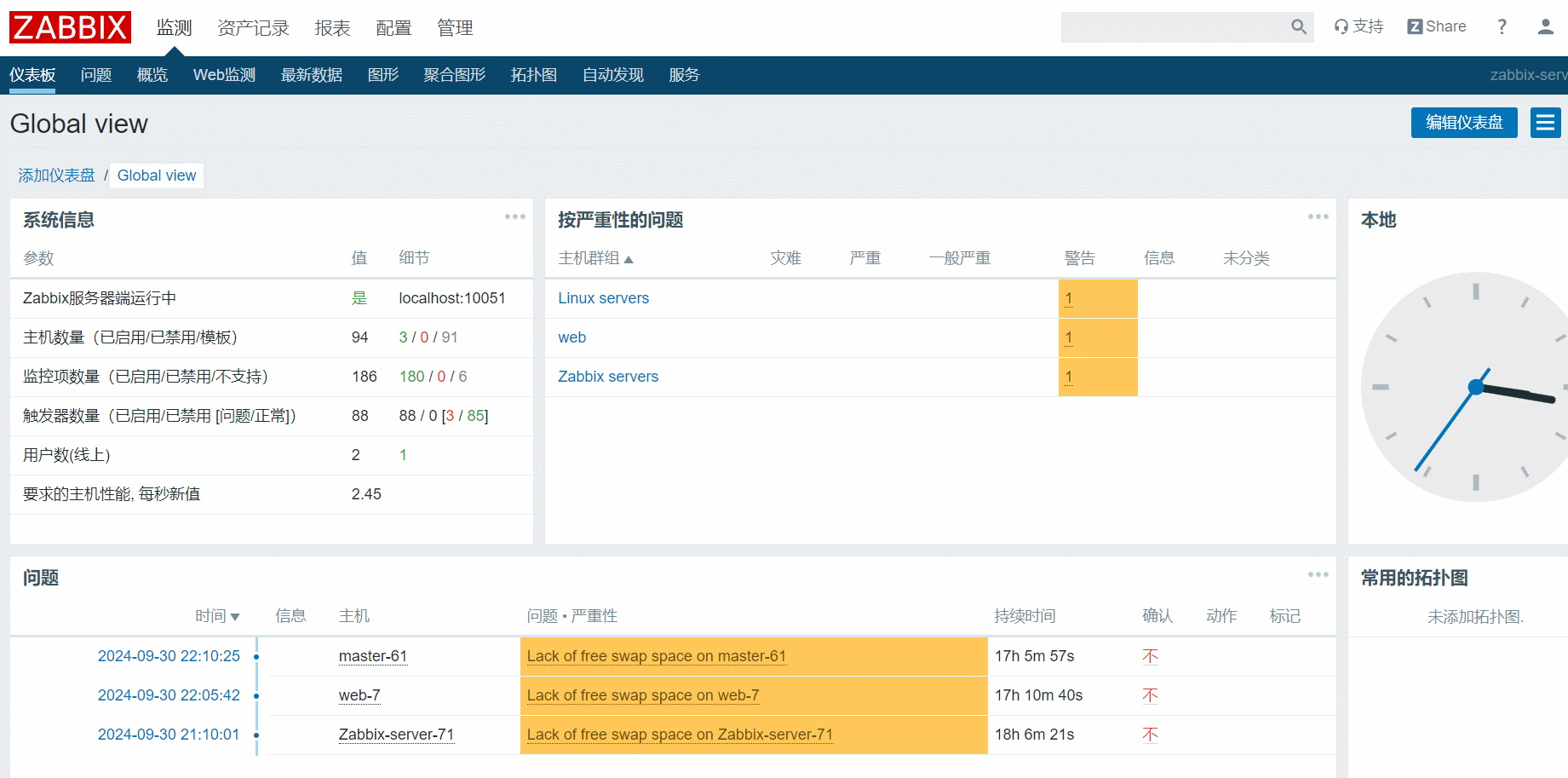Open the user profile icon

[1545, 26]
